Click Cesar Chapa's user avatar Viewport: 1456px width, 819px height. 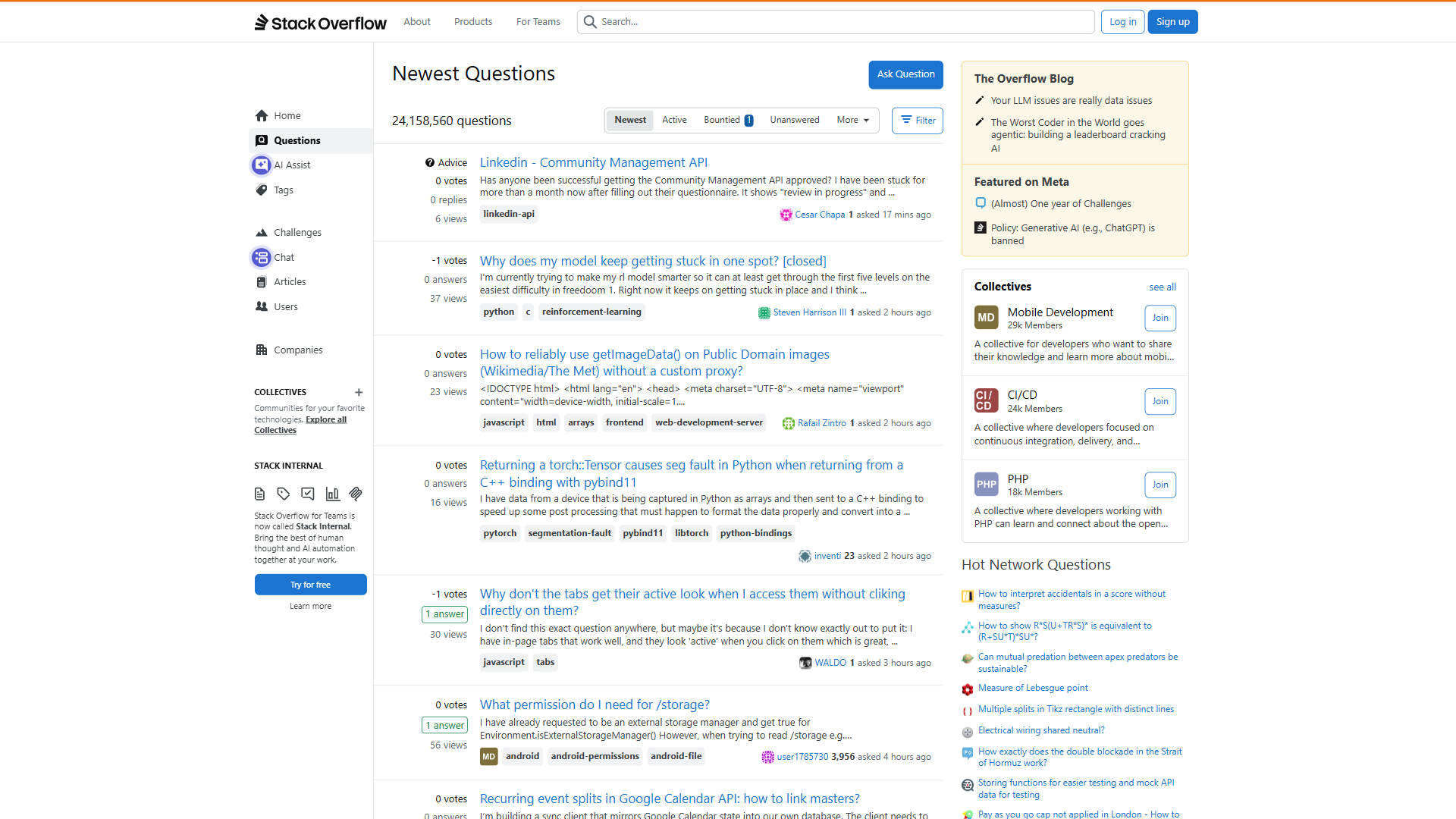[786, 215]
